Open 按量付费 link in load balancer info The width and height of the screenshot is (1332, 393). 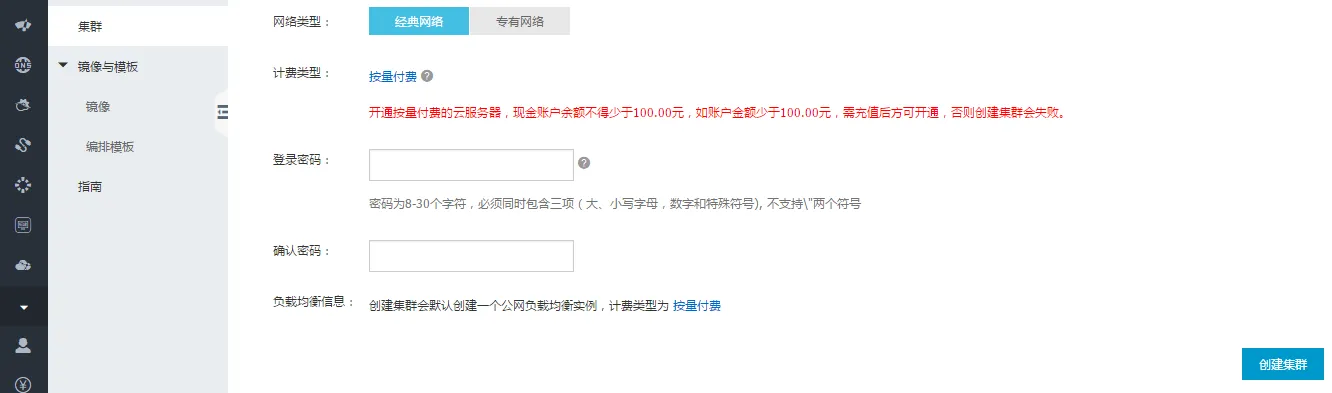coord(697,306)
